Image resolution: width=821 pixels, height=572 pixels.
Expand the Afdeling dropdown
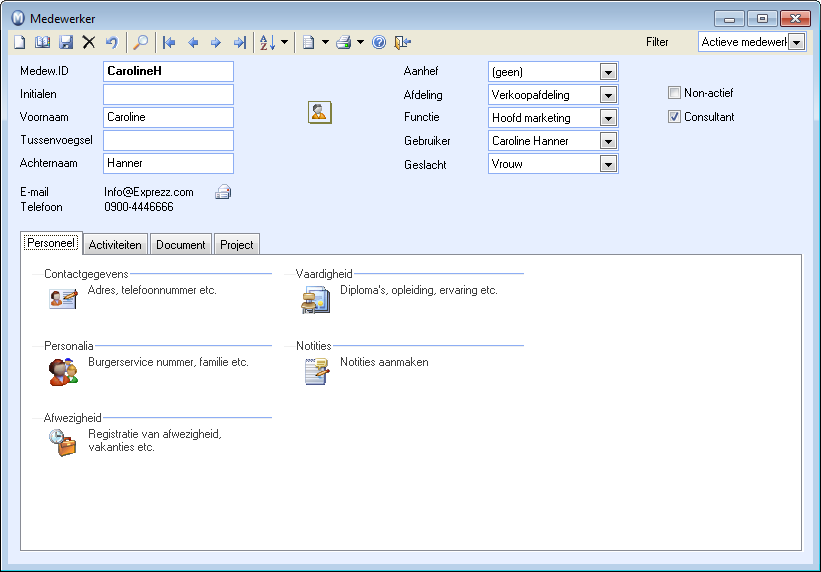[607, 95]
